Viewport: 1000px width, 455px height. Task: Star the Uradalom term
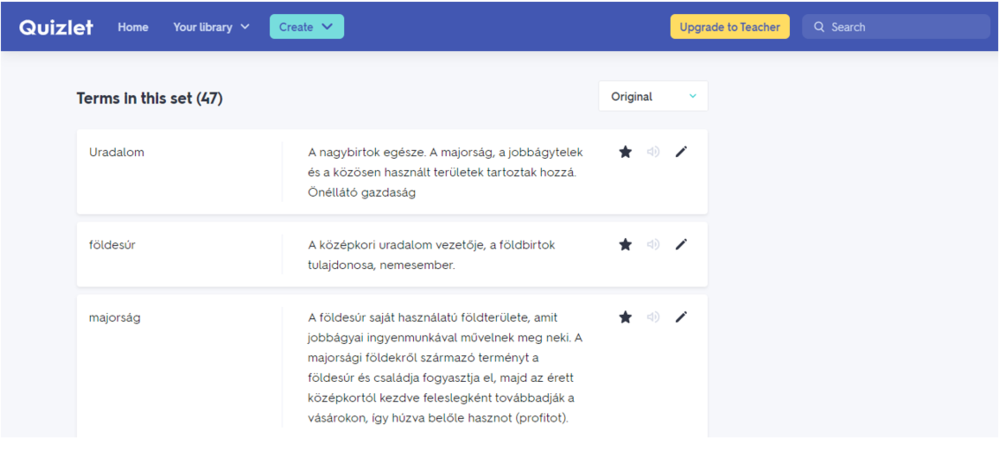625,152
